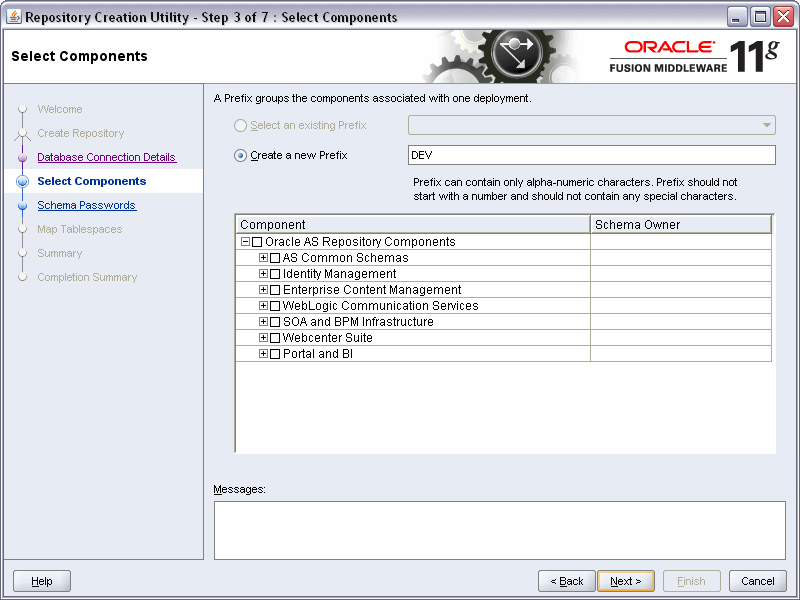Image resolution: width=800 pixels, height=600 pixels.
Task: Click inside the Messages text area
Action: click(x=499, y=530)
